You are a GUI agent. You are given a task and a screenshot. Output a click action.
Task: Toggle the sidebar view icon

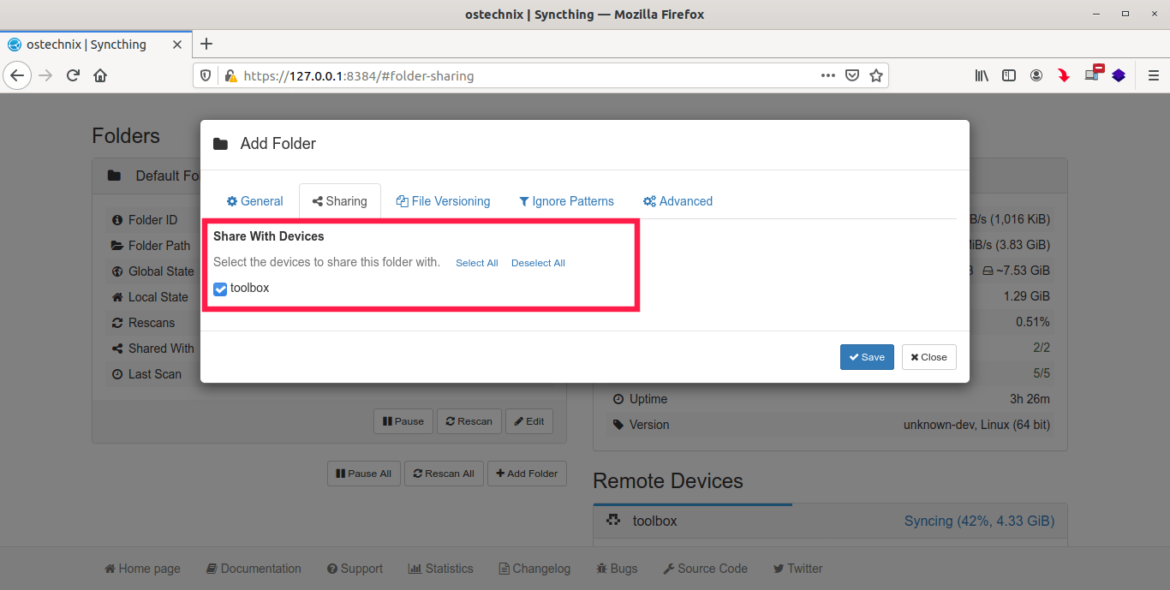(1009, 75)
